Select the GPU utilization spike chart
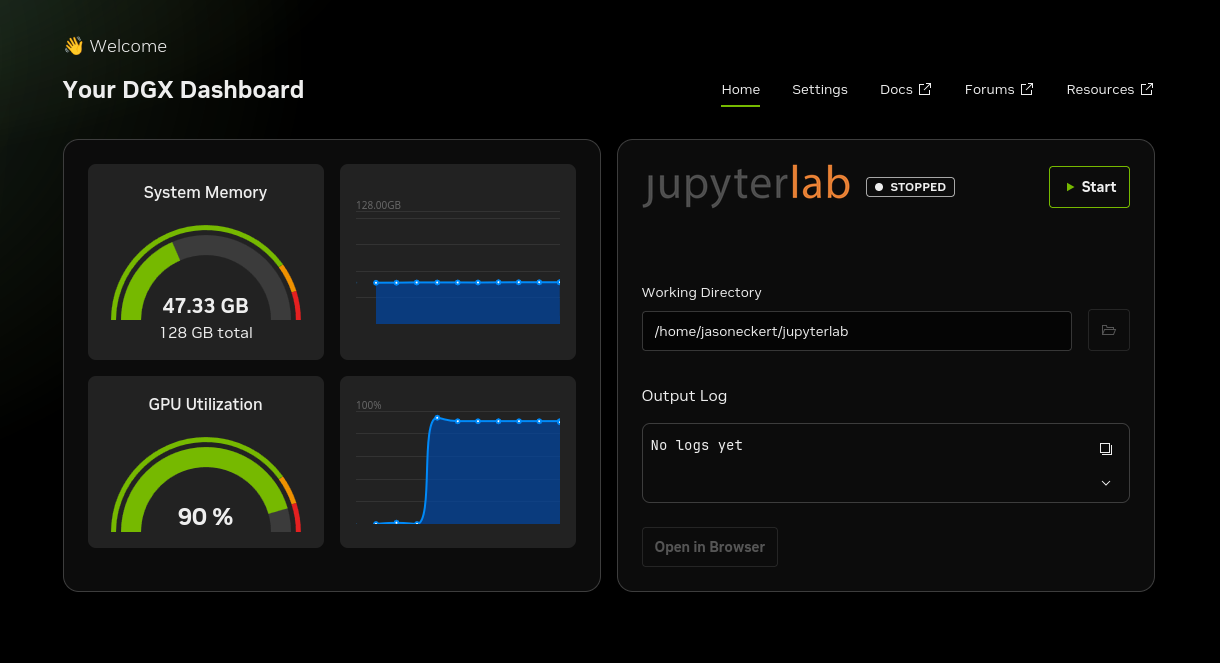Viewport: 1220px width, 663px height. pyautogui.click(x=457, y=461)
